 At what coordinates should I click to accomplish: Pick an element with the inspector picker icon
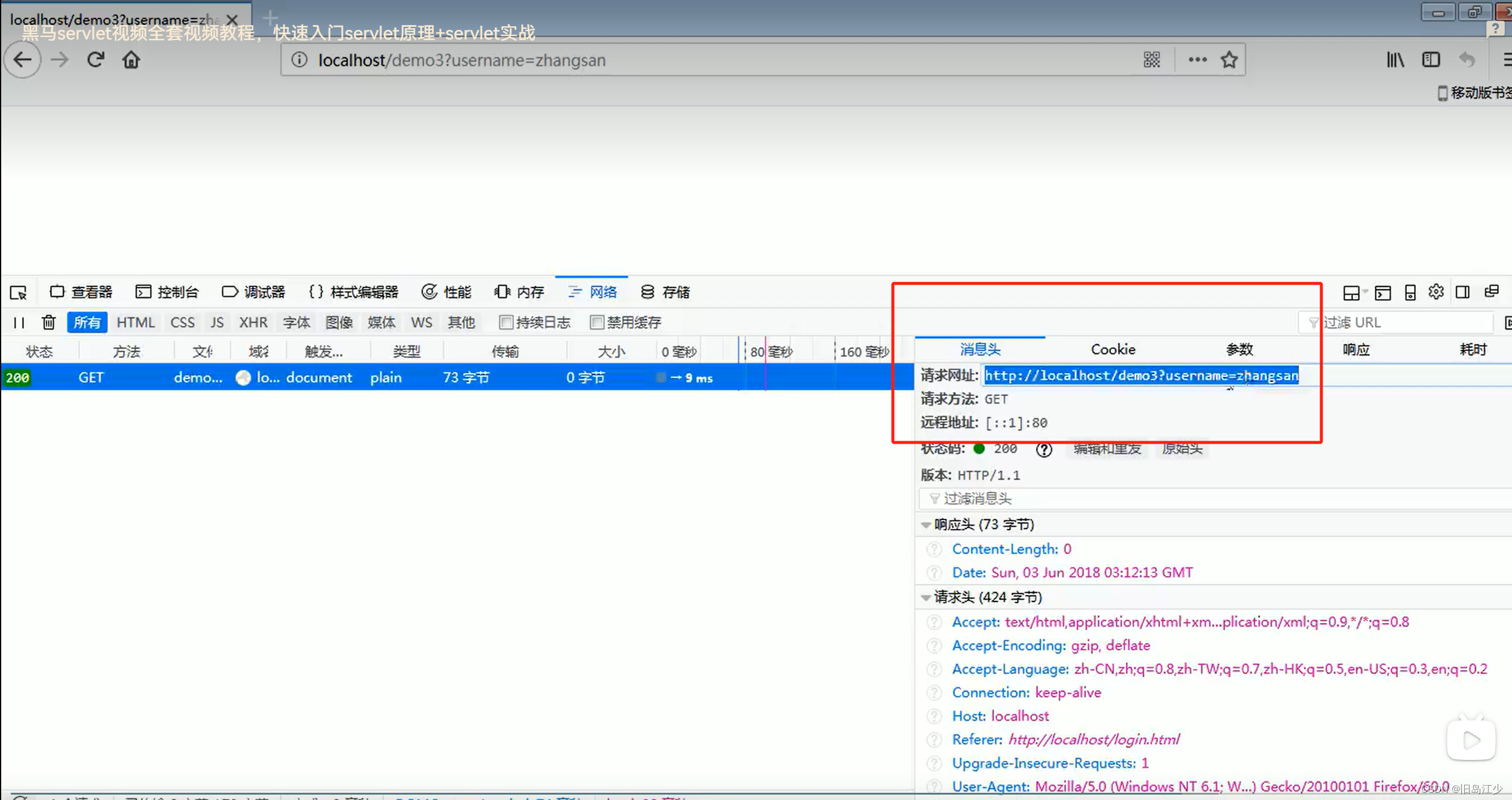pyautogui.click(x=19, y=292)
